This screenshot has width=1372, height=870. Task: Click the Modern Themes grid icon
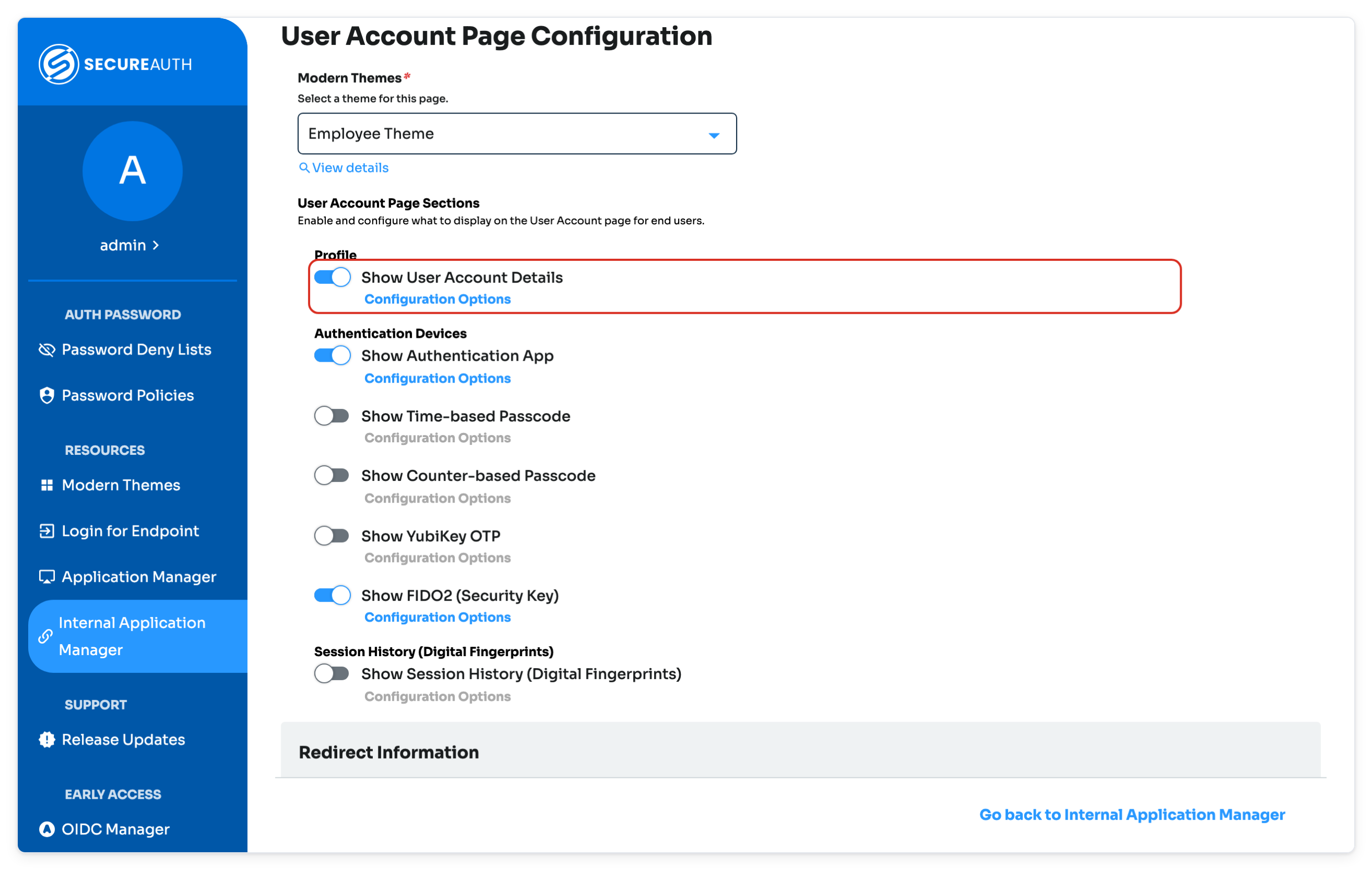point(47,485)
